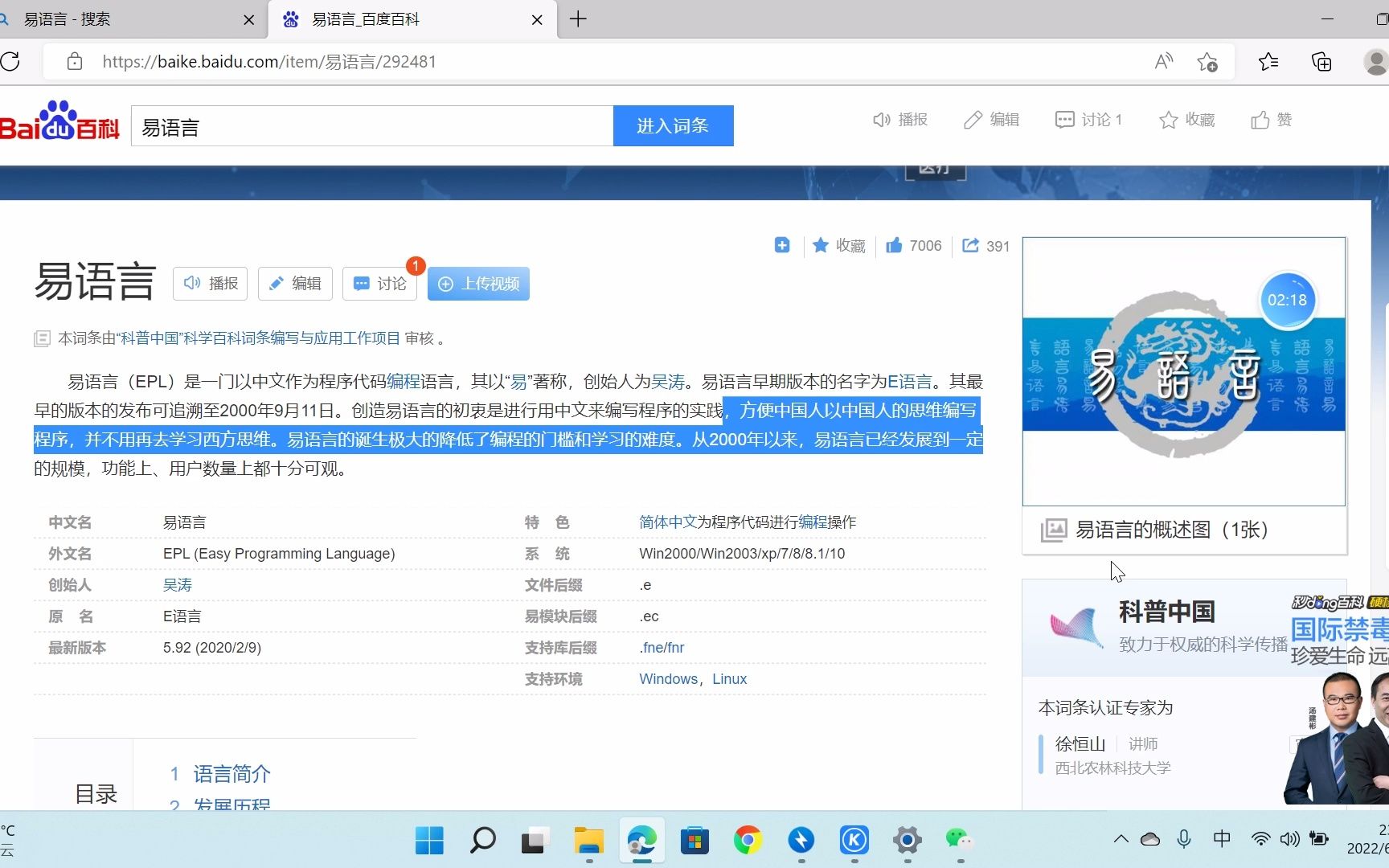Open the Linux link in 支持环境

730,679
